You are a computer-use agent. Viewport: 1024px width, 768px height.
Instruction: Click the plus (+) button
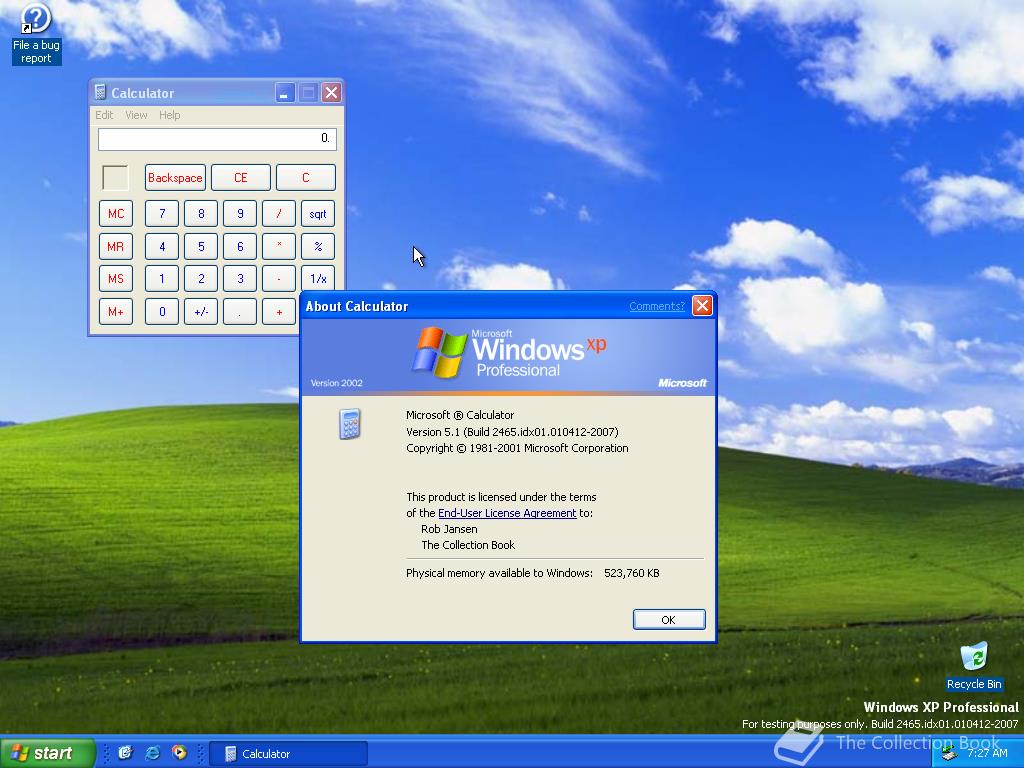click(x=279, y=312)
